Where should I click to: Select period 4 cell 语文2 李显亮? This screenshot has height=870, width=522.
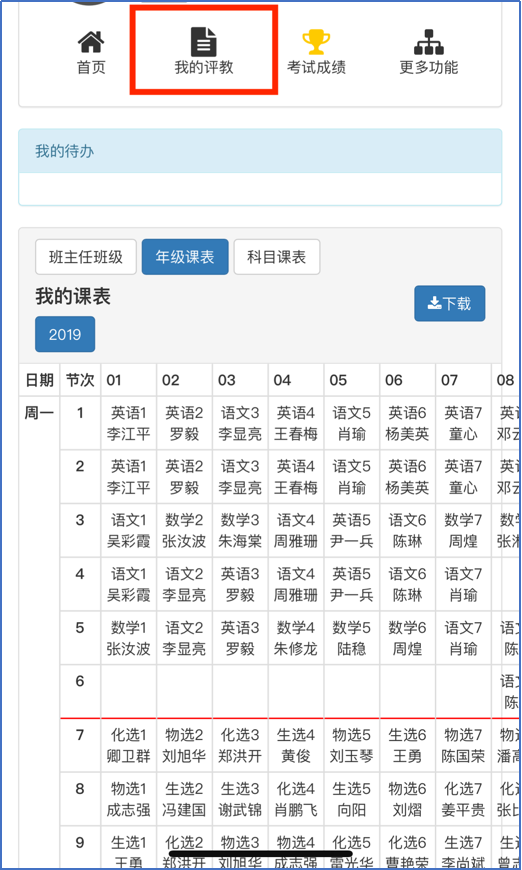click(x=184, y=584)
